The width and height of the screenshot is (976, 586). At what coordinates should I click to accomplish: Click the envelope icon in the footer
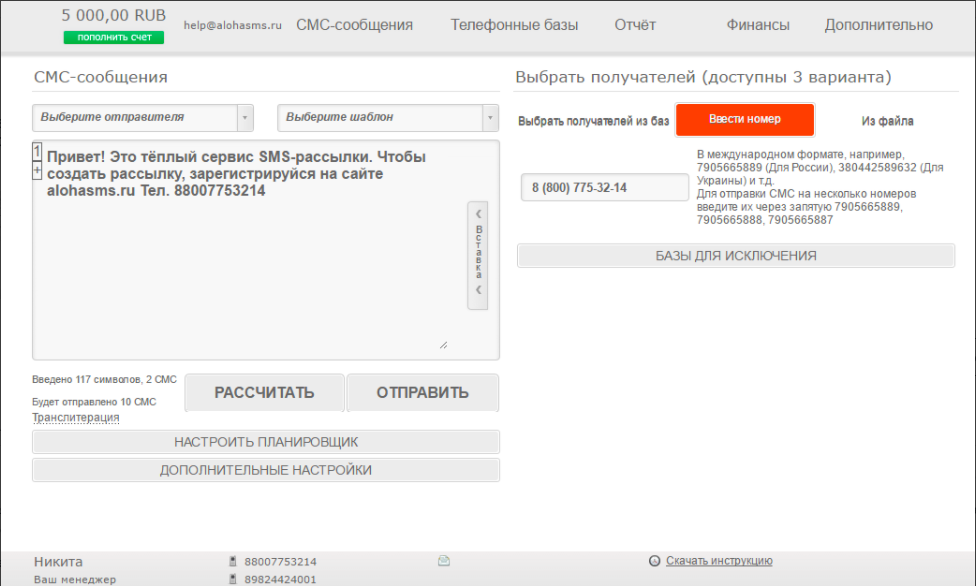(x=444, y=561)
